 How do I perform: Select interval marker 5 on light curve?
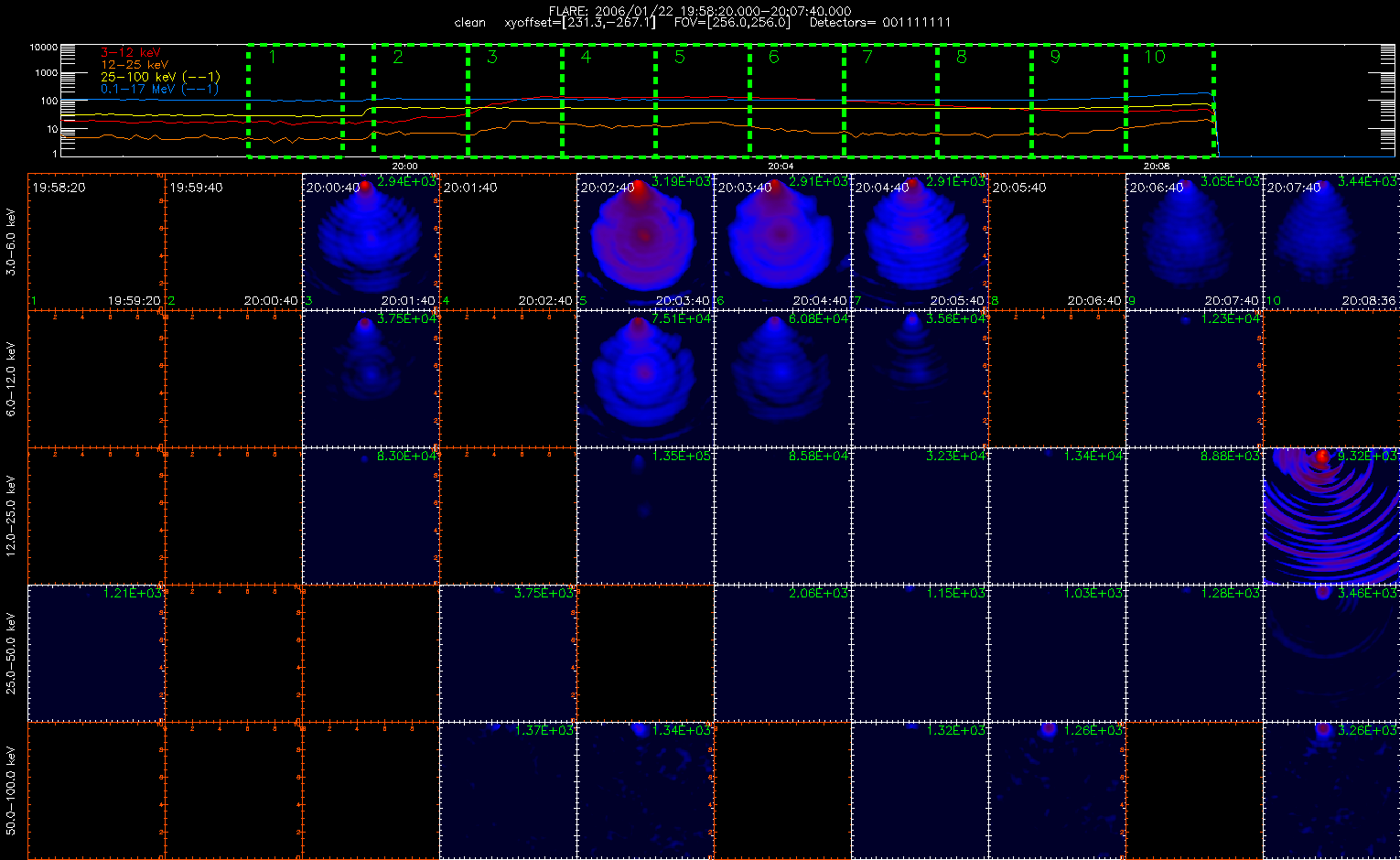[x=680, y=58]
